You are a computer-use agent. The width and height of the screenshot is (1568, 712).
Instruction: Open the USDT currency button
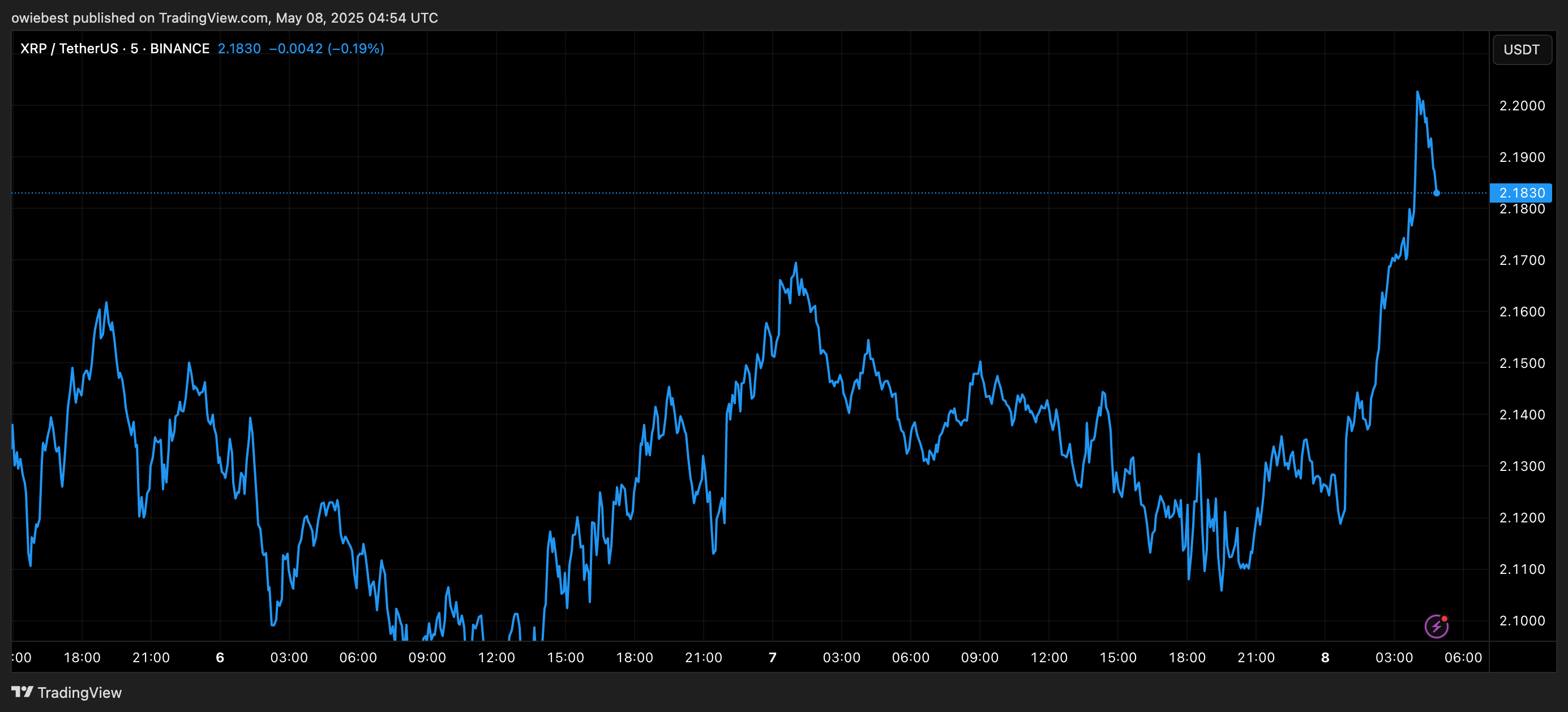[x=1521, y=49]
